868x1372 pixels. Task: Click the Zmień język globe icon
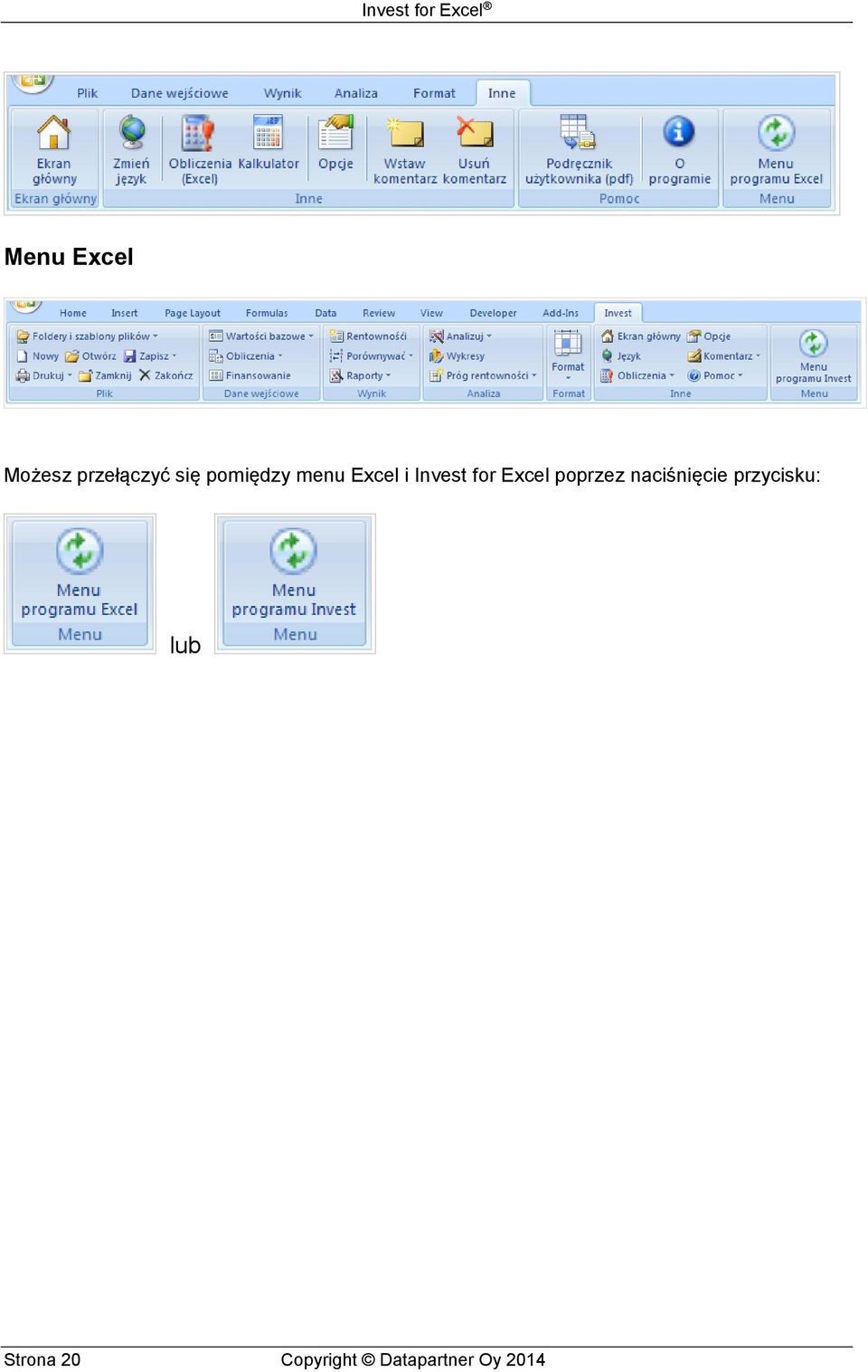pyautogui.click(x=132, y=132)
